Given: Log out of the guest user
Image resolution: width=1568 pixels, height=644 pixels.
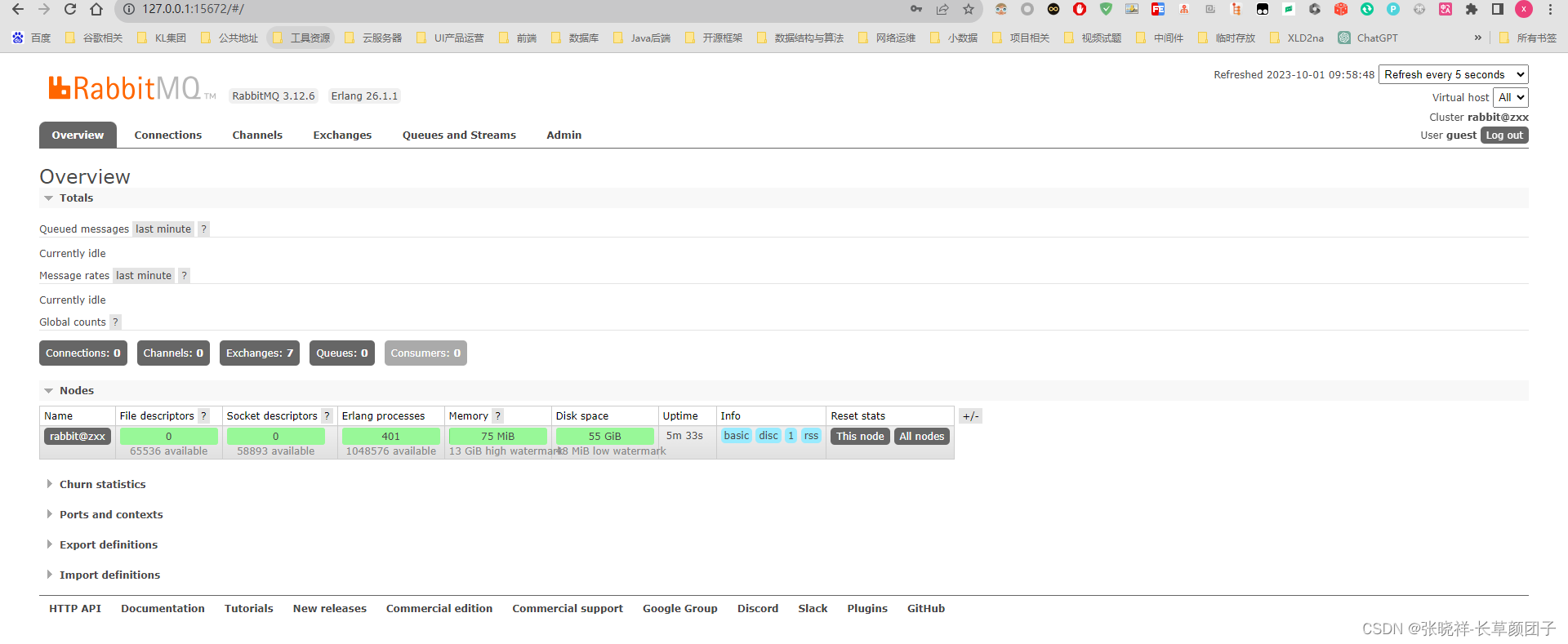Looking at the screenshot, I should tap(1504, 135).
